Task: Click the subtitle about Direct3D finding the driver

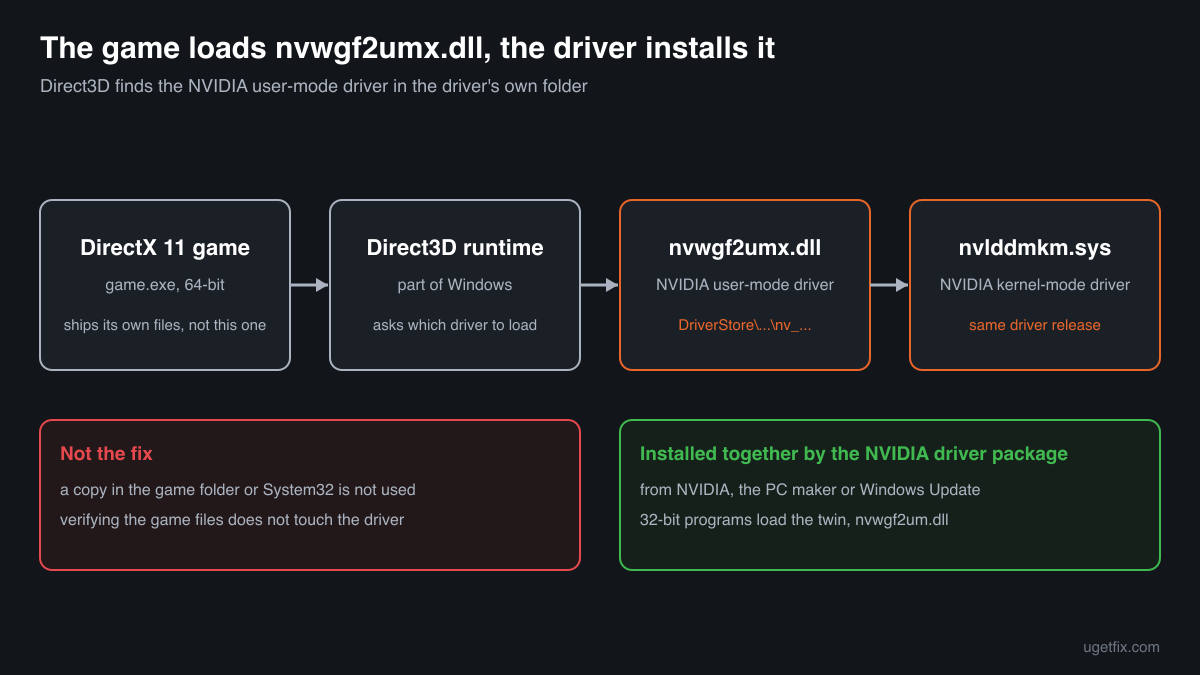Action: (x=314, y=86)
